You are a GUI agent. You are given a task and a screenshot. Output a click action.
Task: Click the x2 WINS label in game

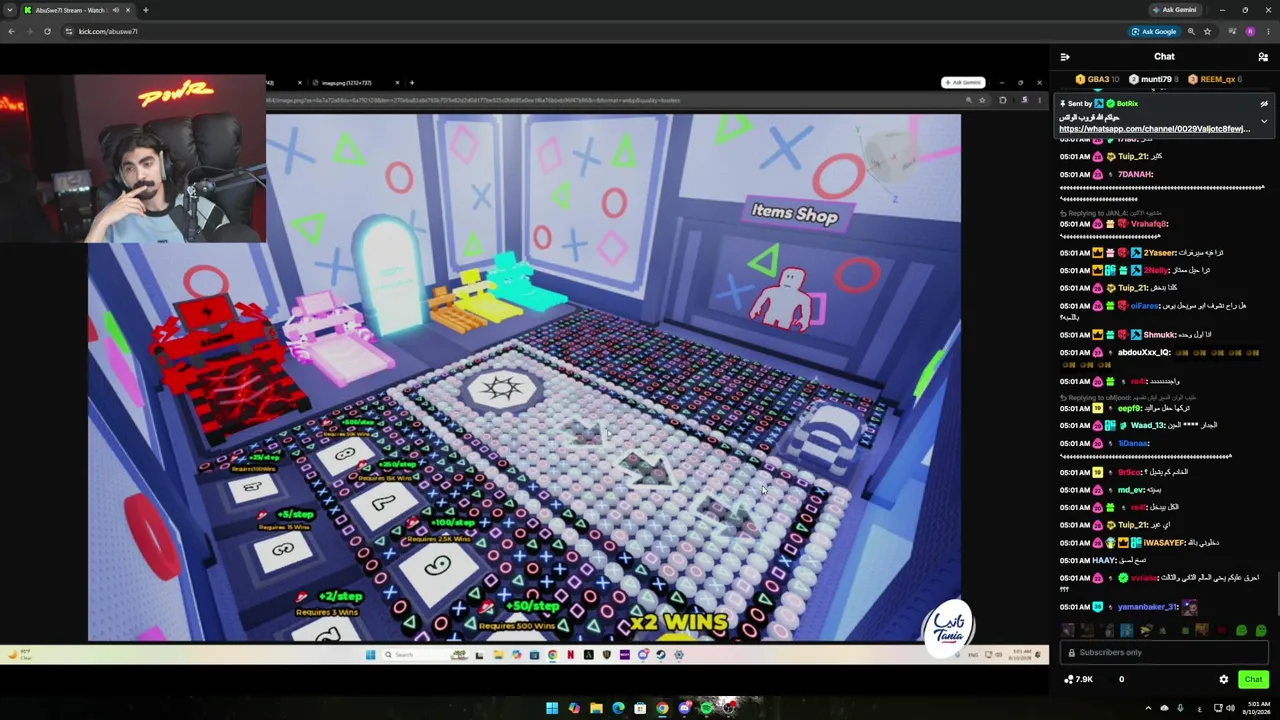(679, 624)
